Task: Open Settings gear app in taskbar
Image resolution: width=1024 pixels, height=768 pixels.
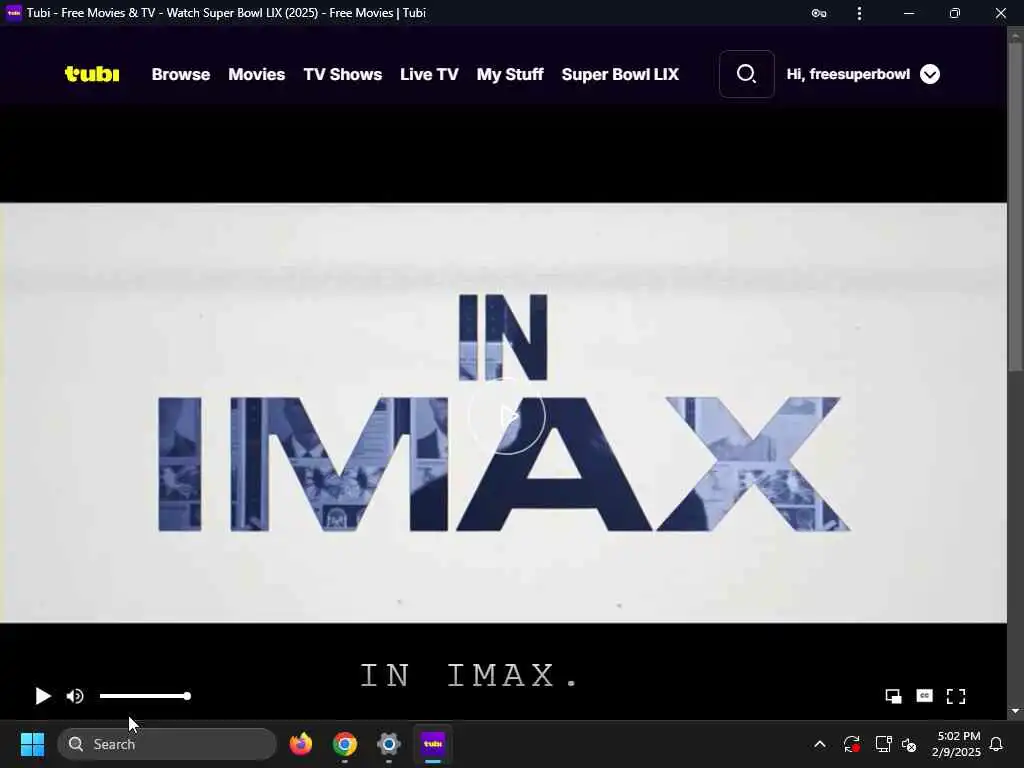Action: [389, 744]
